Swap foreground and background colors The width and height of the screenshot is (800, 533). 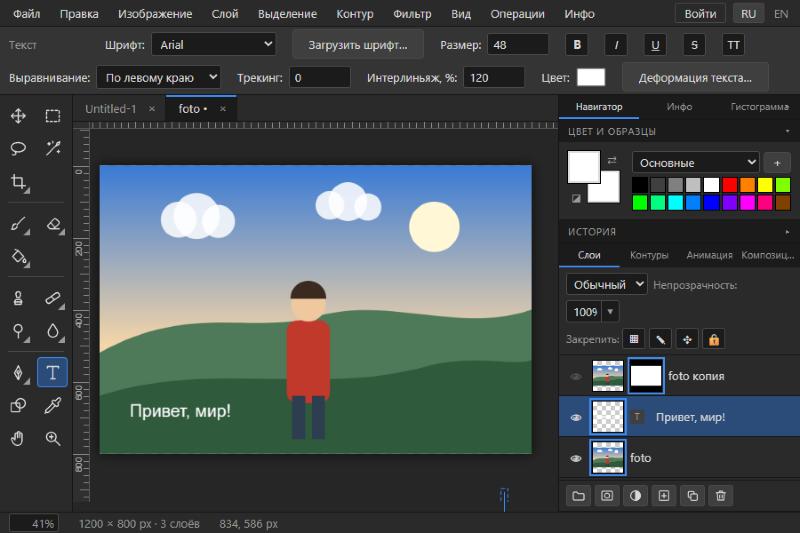pyautogui.click(x=612, y=160)
